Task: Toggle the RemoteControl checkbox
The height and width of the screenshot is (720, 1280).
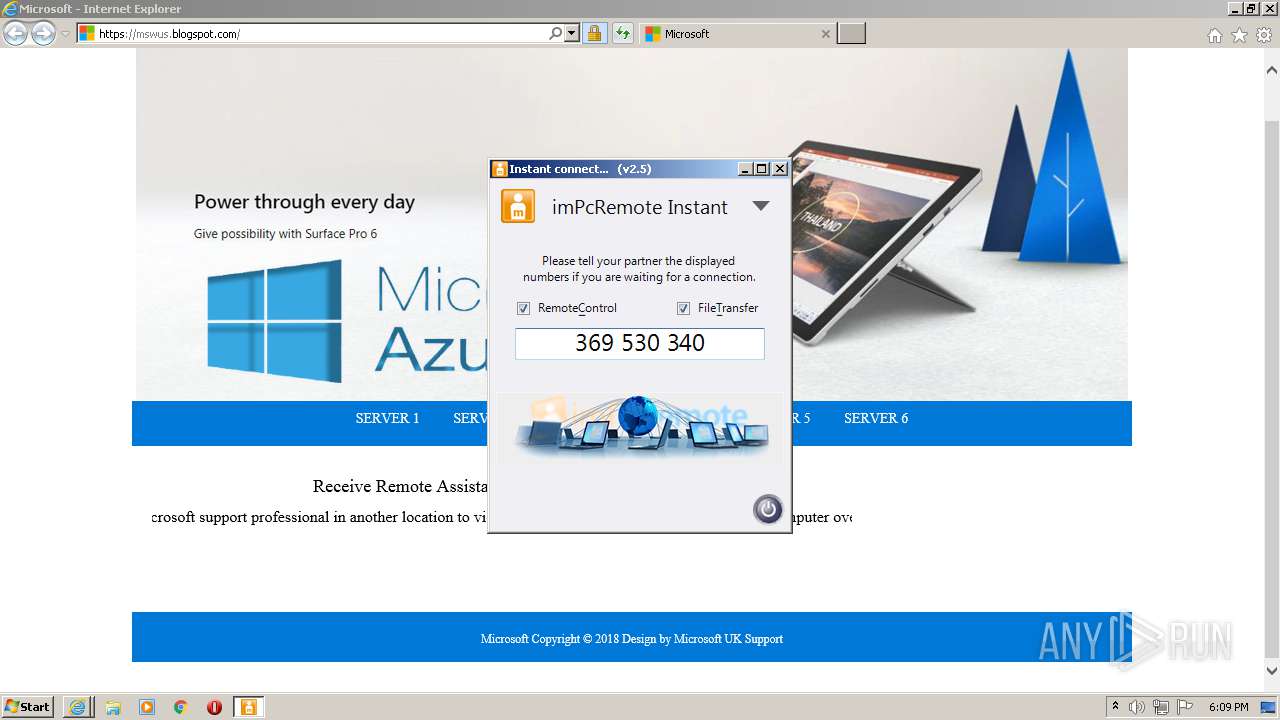Action: tap(523, 308)
